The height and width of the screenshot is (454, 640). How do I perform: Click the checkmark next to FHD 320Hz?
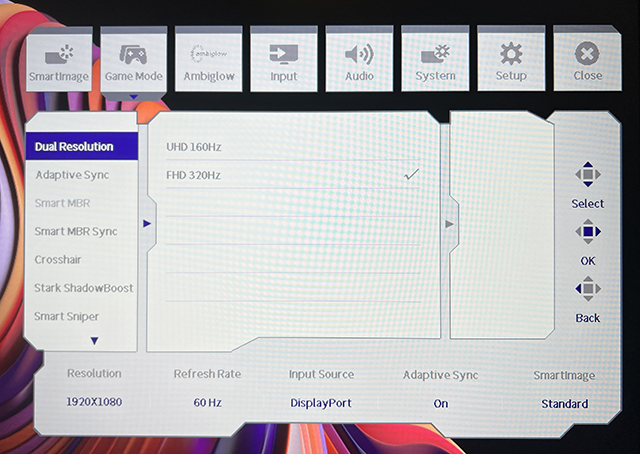click(x=411, y=174)
